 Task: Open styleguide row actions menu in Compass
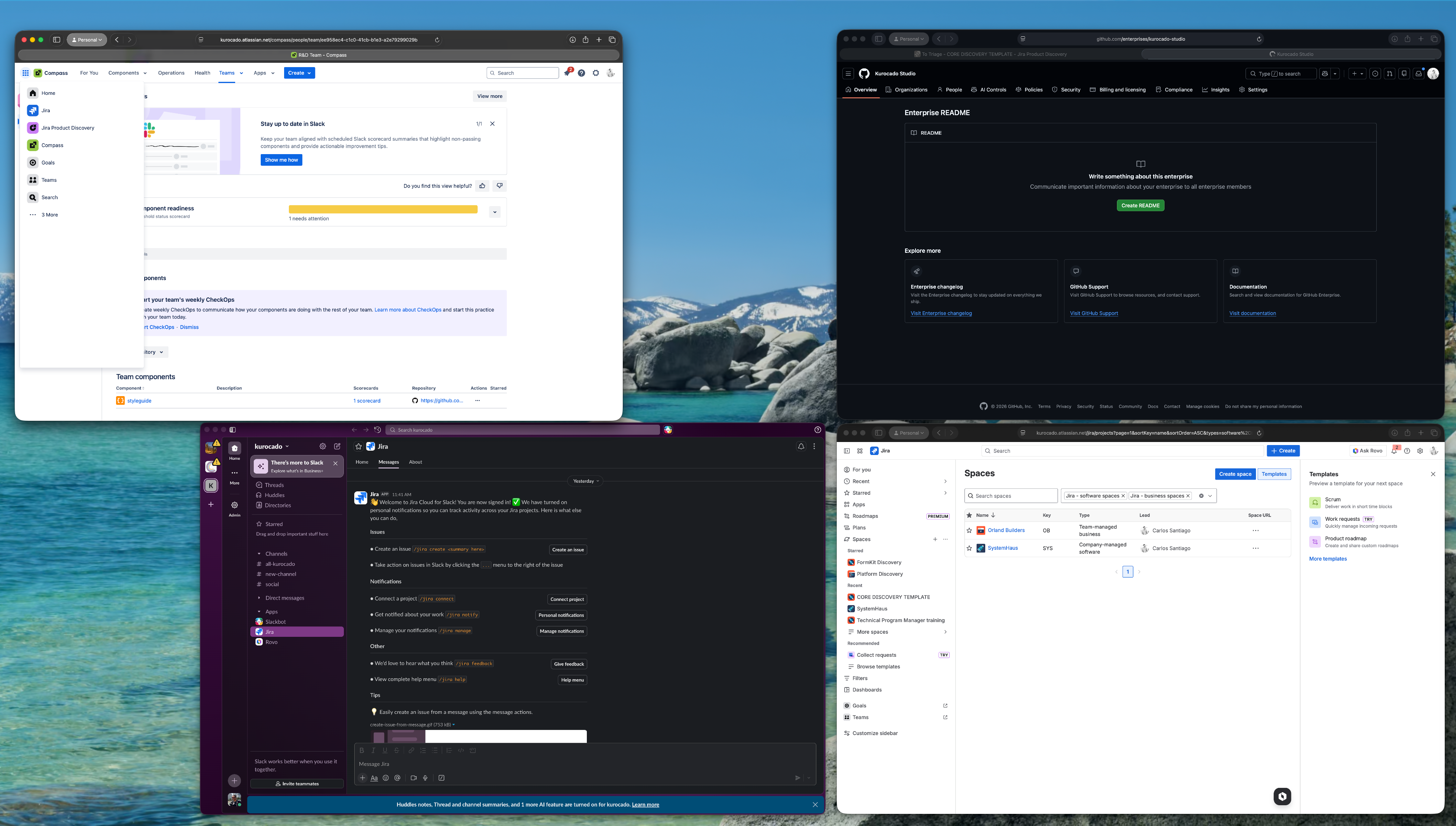click(x=477, y=400)
